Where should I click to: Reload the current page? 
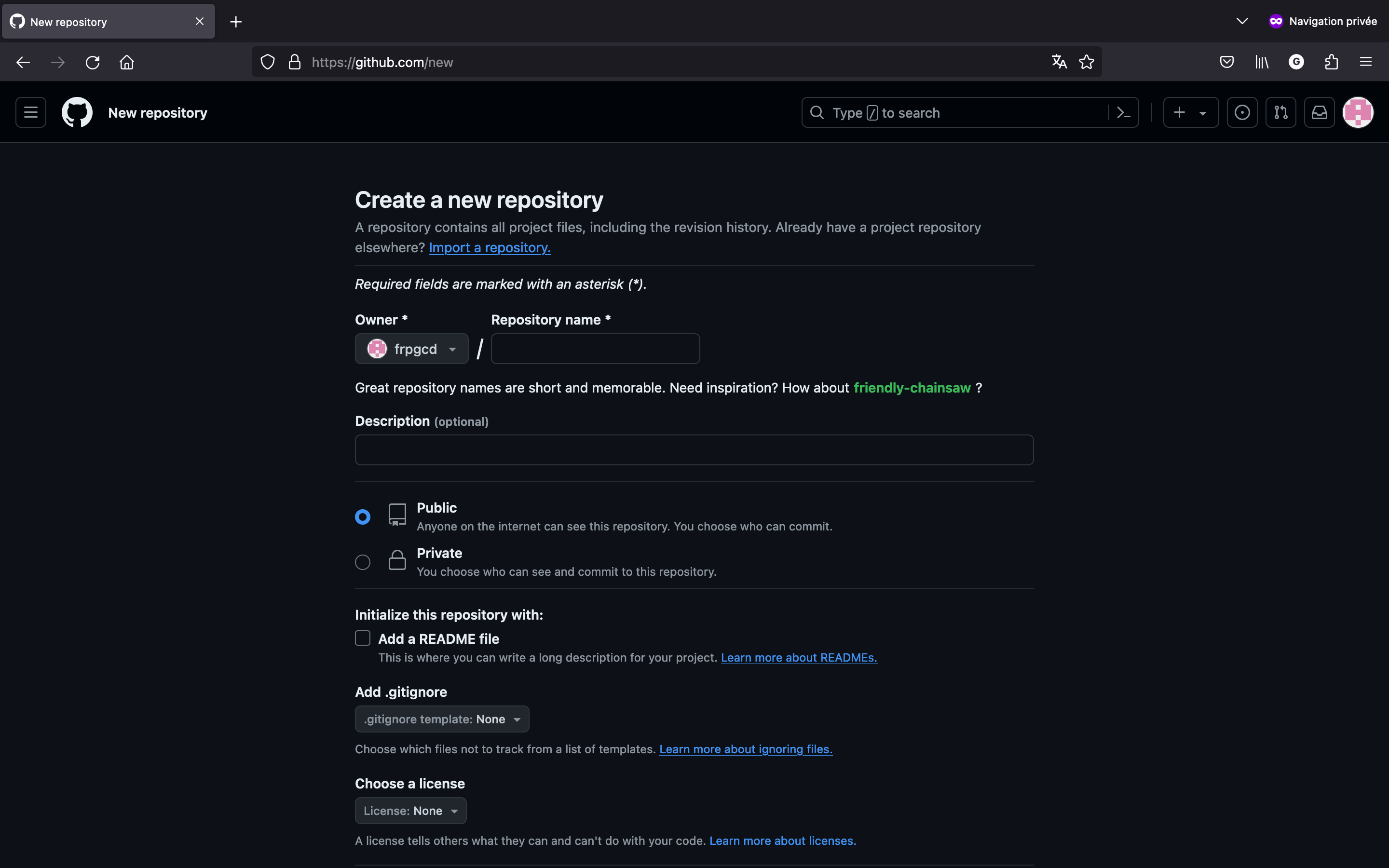pyautogui.click(x=93, y=62)
